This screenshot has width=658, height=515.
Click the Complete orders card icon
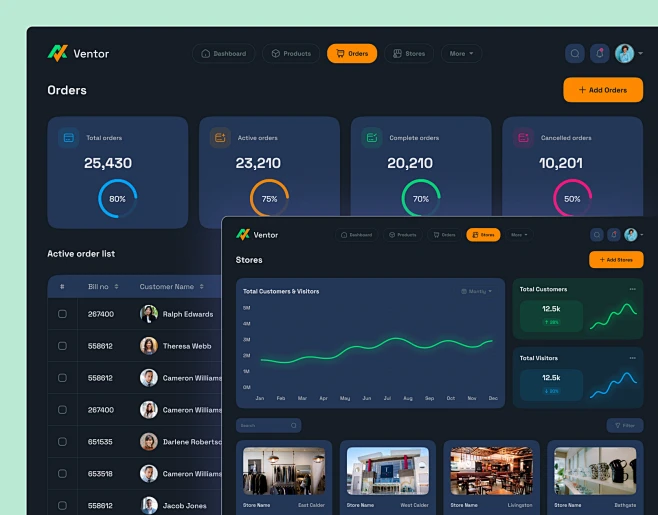(372, 138)
